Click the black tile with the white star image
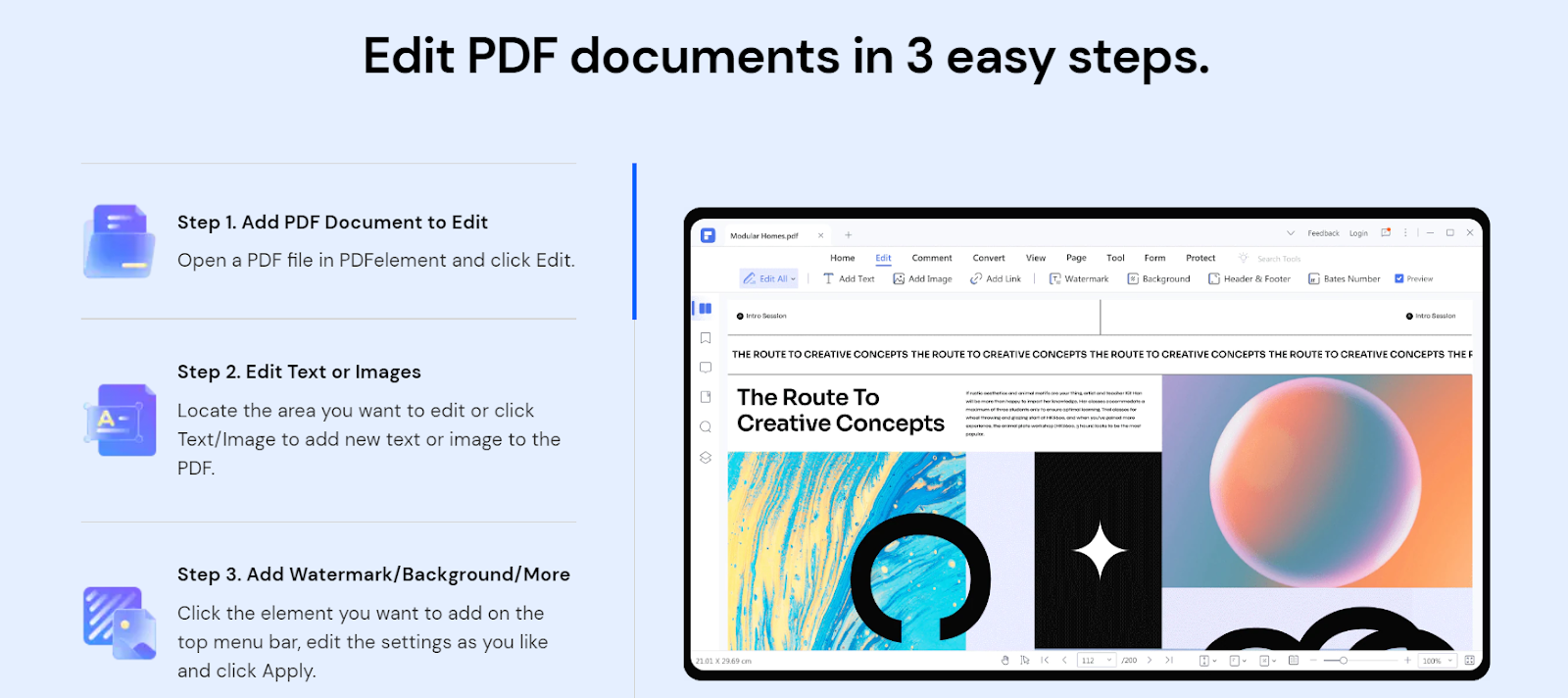Screen dimensions: 1568x698 [1098, 550]
